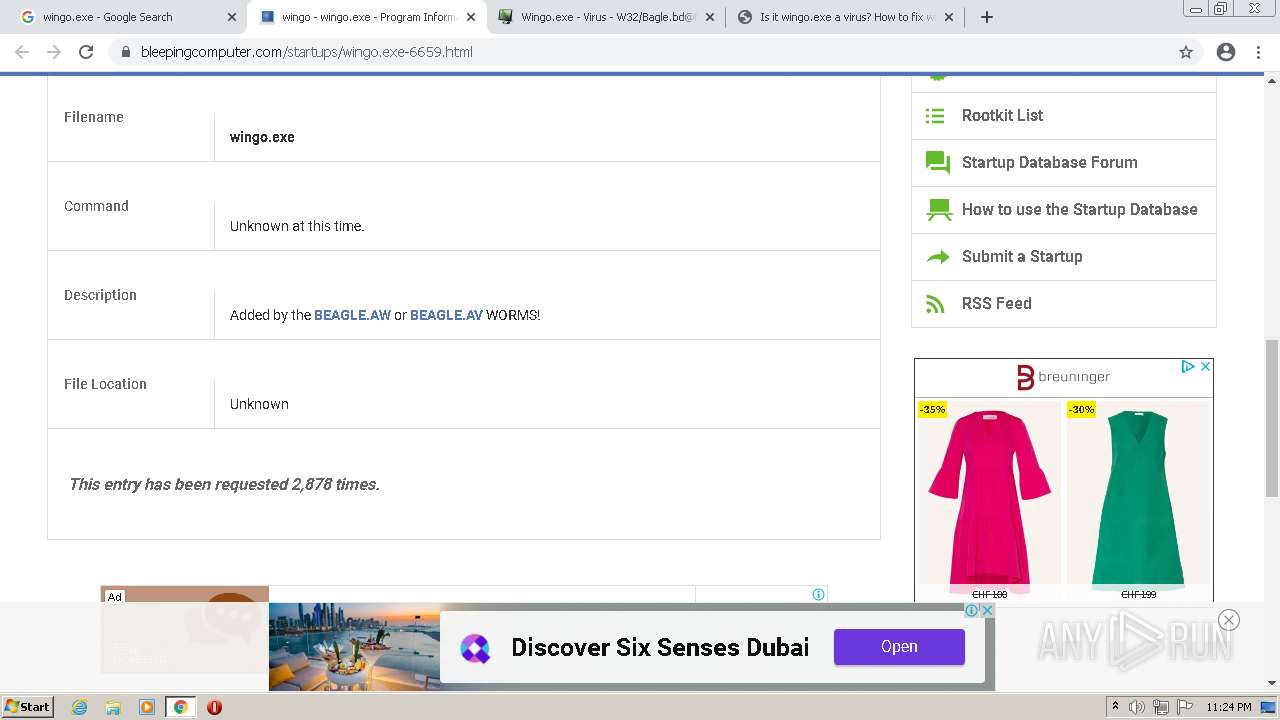This screenshot has height=720, width=1280.
Task: Click the breuninger logo in ad
Action: tap(1063, 377)
